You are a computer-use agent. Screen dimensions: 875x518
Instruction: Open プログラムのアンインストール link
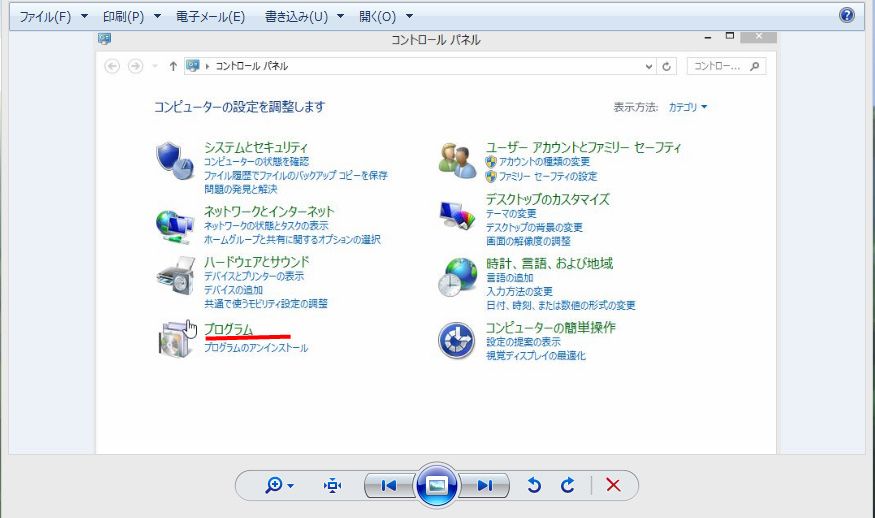click(x=256, y=348)
